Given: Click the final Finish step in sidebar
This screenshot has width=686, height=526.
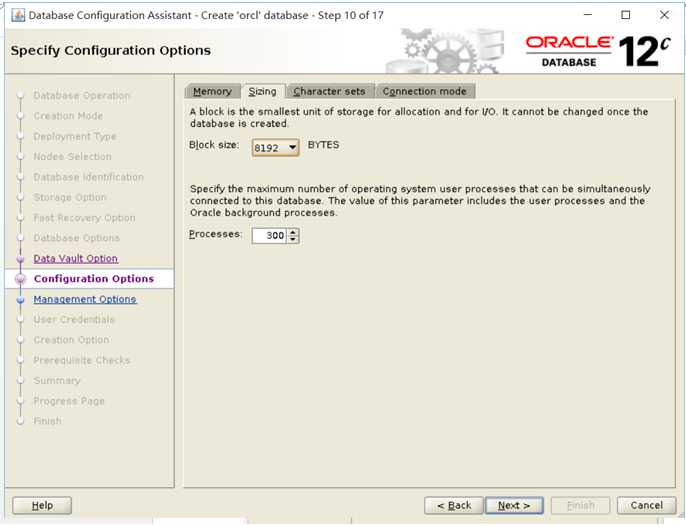Looking at the screenshot, I should (47, 421).
